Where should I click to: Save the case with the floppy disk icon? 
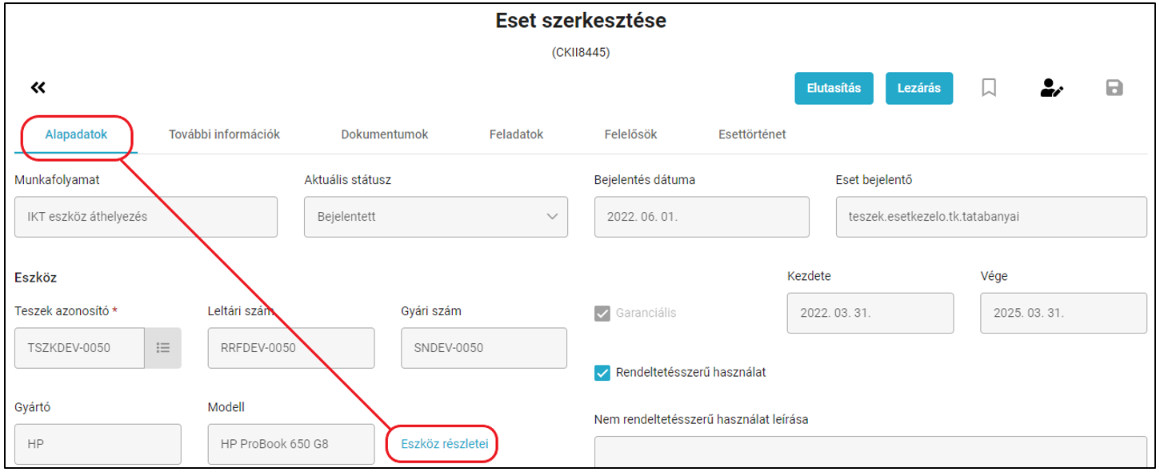pyautogui.click(x=1114, y=88)
